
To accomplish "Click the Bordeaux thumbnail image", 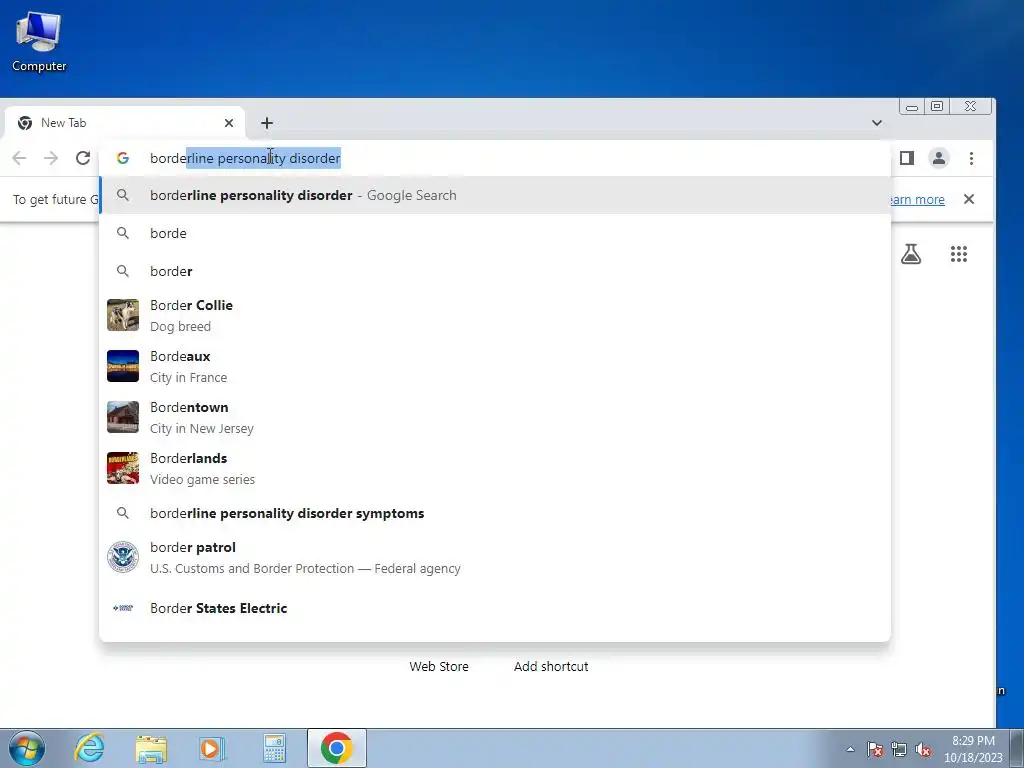I will [123, 366].
